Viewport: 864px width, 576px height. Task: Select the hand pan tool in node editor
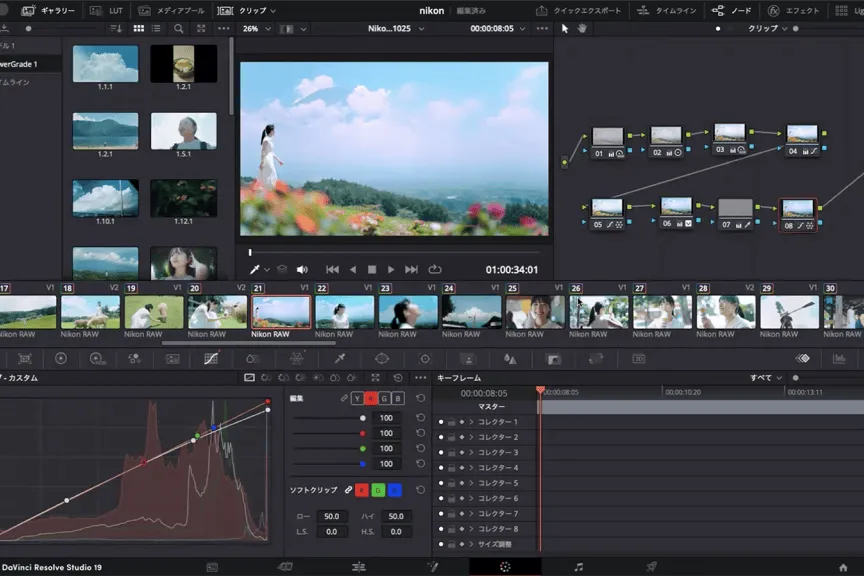tap(582, 29)
